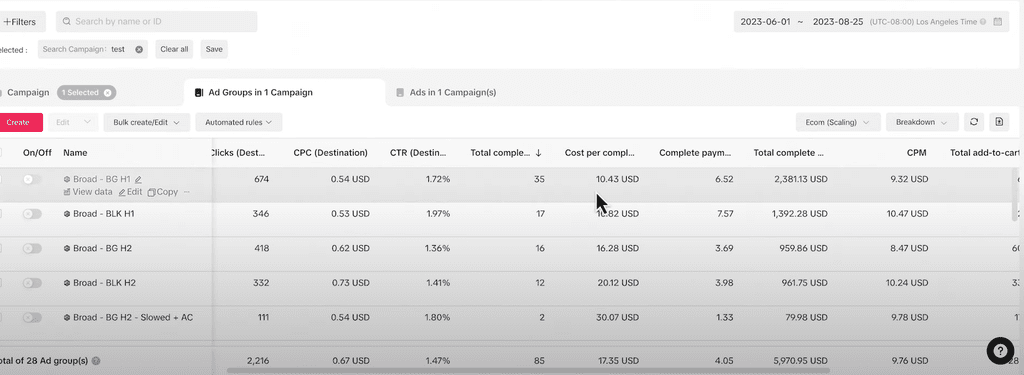Remove the Search Campaign test filter chip
The height and width of the screenshot is (375, 1024).
coord(139,49)
